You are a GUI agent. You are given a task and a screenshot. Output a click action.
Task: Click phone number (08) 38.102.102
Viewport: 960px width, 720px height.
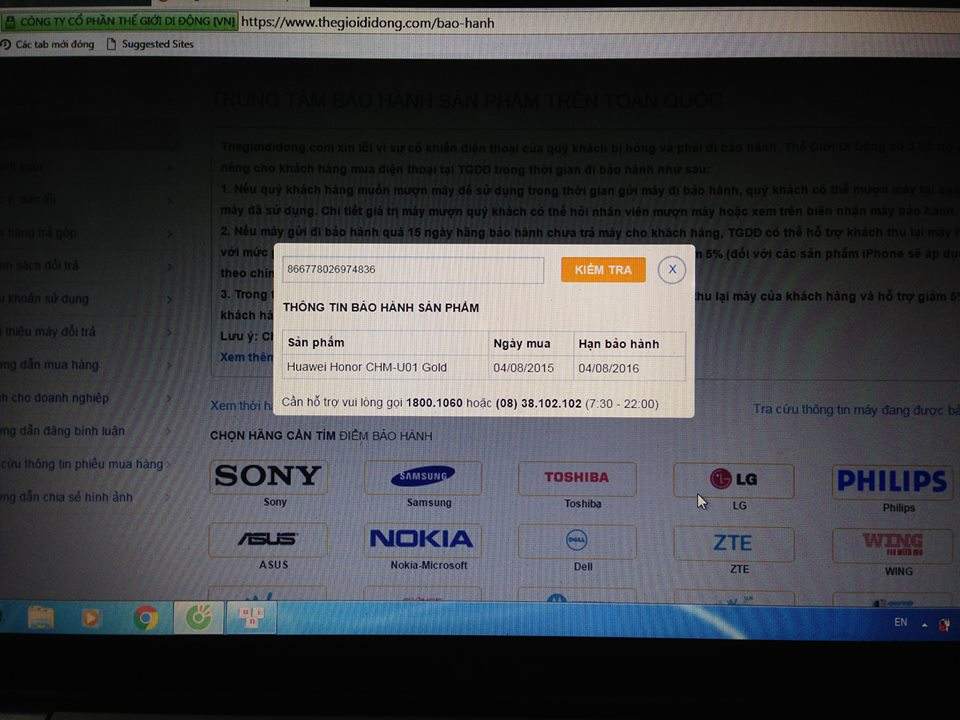[539, 403]
